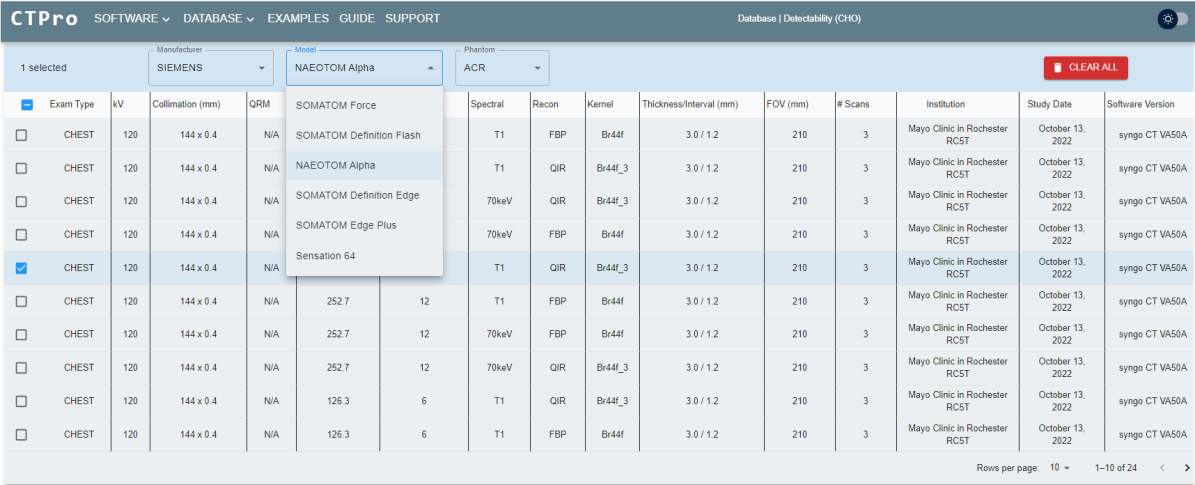Screen dimensions: 1195x485
Task: Pick Sensation 64 from the list
Action: (x=325, y=256)
